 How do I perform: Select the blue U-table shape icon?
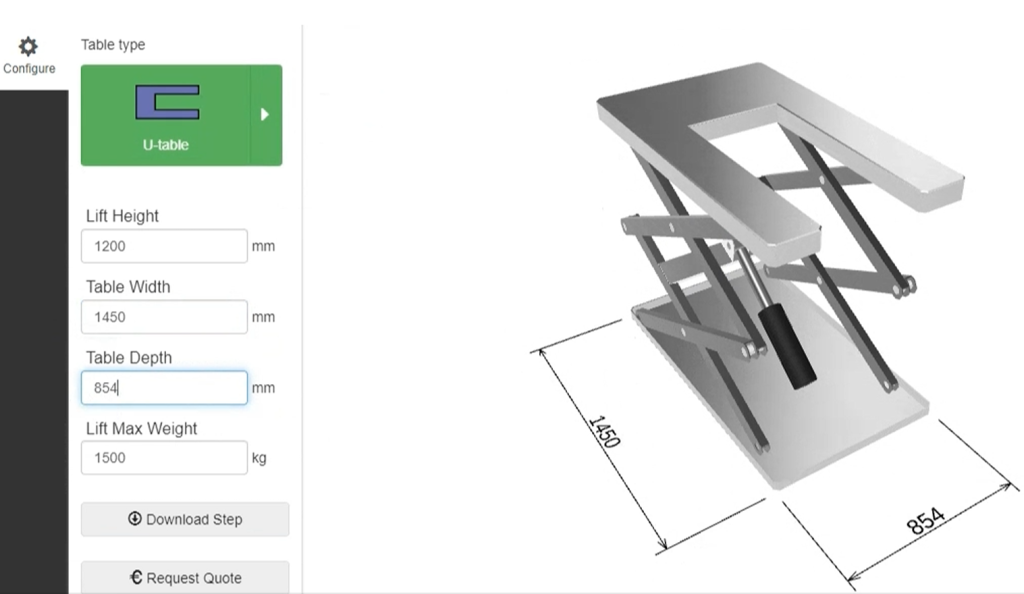point(167,102)
